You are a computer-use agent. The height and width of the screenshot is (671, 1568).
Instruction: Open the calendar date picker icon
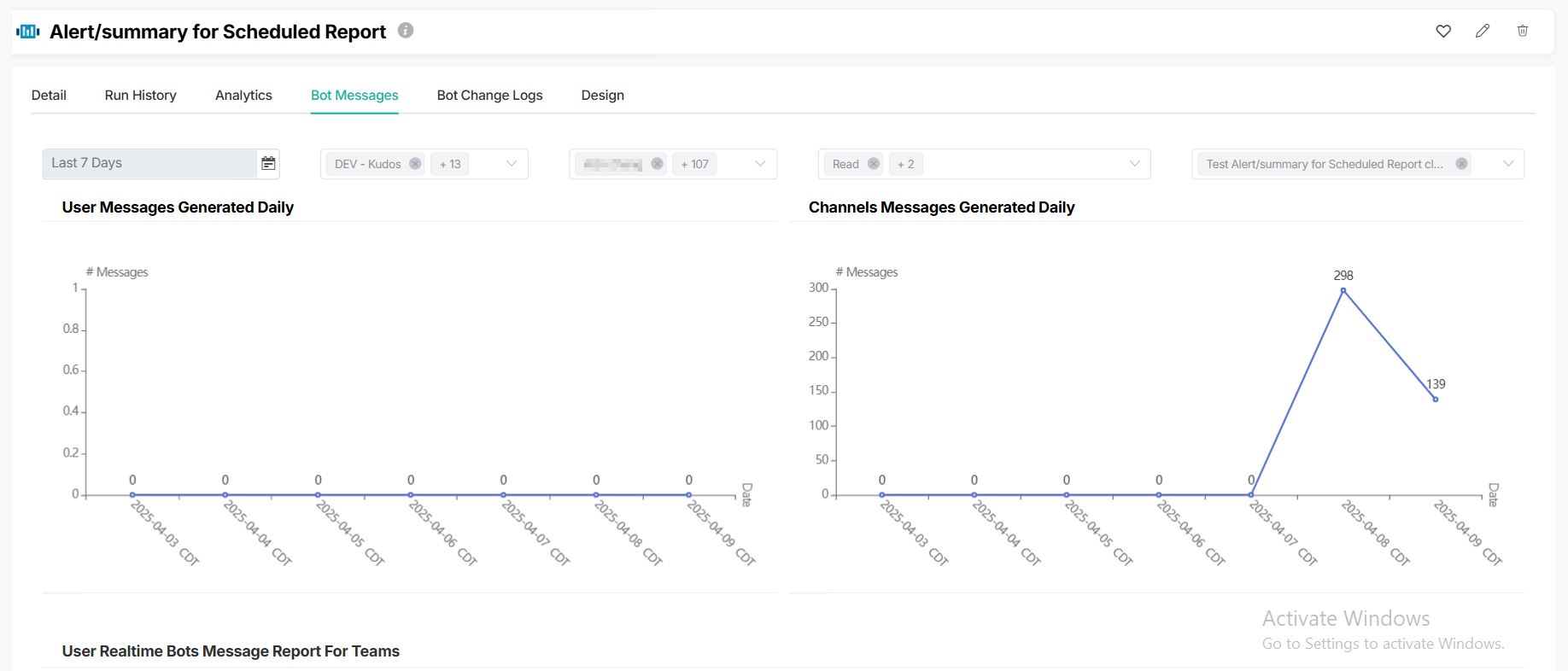[x=268, y=164]
